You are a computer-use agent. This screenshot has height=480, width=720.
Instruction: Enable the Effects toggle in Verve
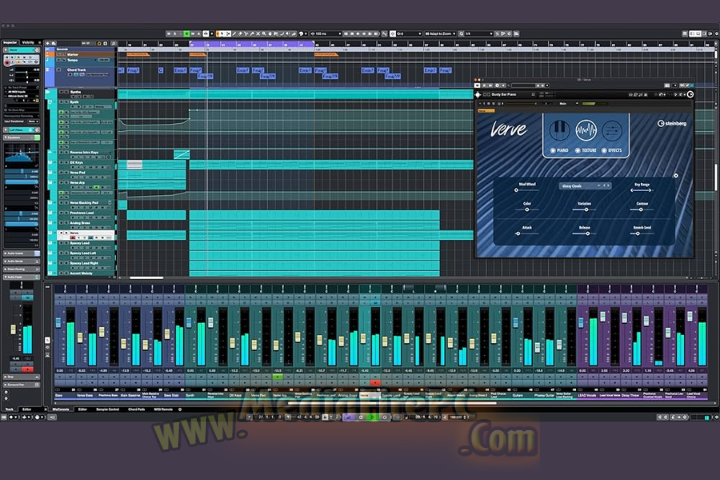(604, 151)
